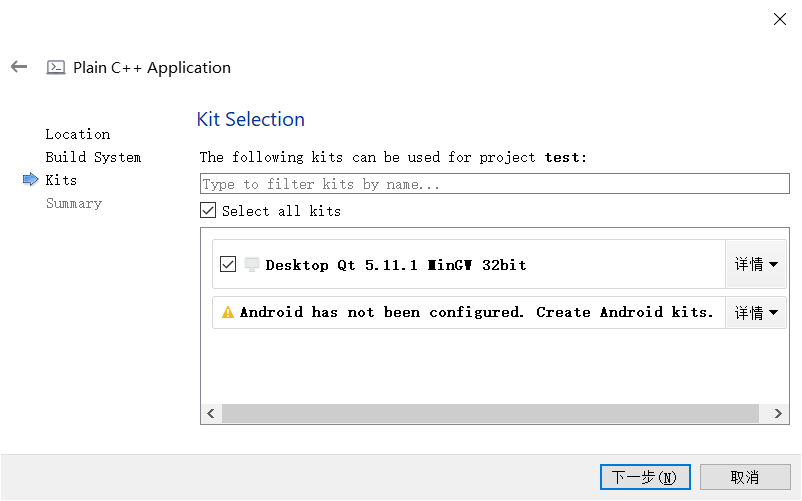Click the horizontal scrollbar track in kits list

pyautogui.click(x=490, y=413)
